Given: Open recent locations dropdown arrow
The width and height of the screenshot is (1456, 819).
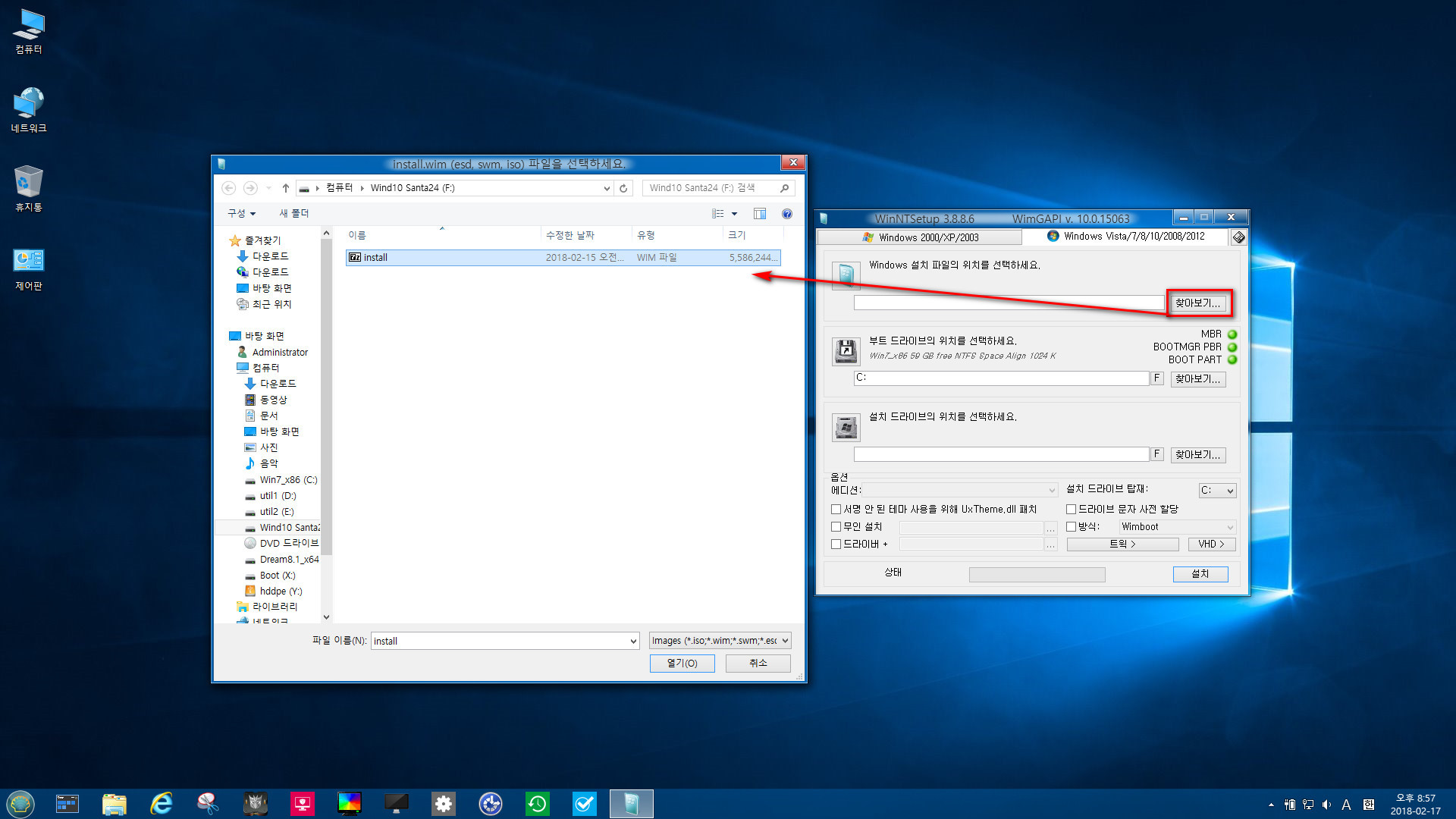Looking at the screenshot, I should tap(268, 188).
